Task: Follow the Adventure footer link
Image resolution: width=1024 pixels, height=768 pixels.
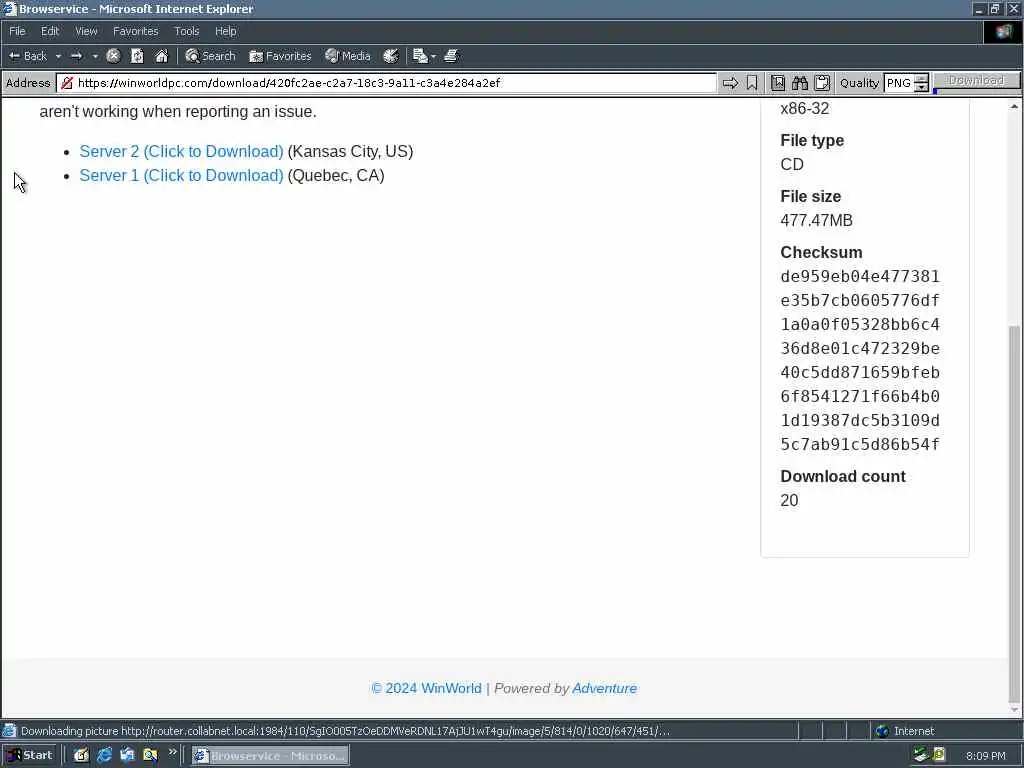Action: point(605,688)
